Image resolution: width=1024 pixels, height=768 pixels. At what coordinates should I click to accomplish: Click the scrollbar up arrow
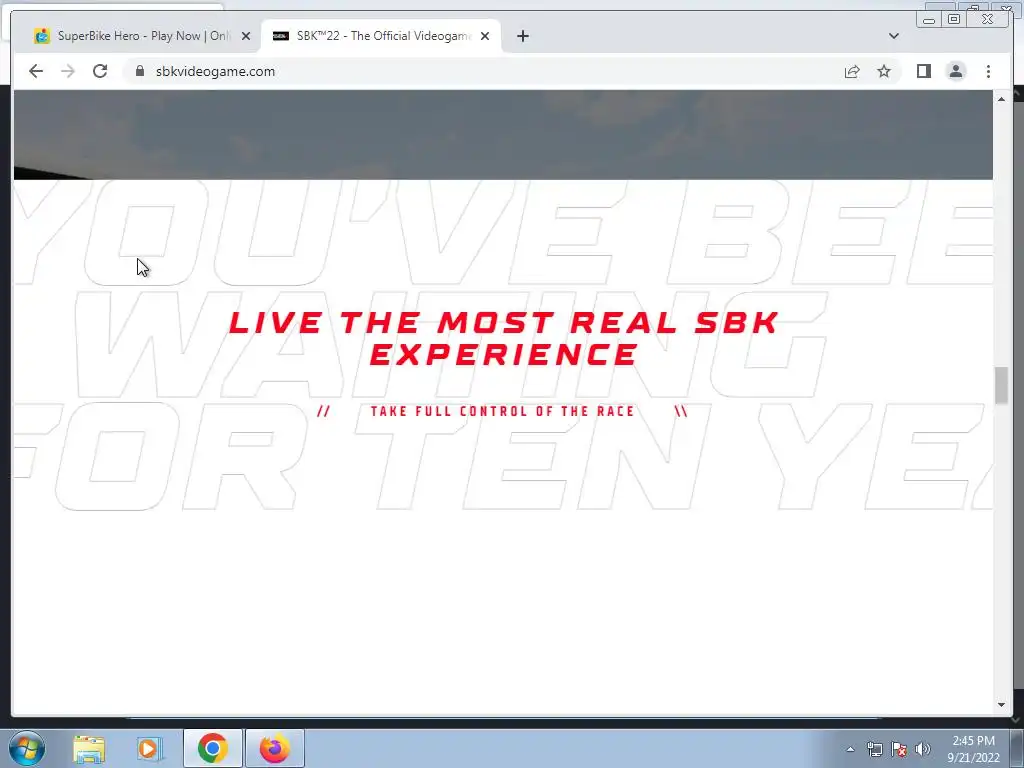pyautogui.click(x=1001, y=99)
